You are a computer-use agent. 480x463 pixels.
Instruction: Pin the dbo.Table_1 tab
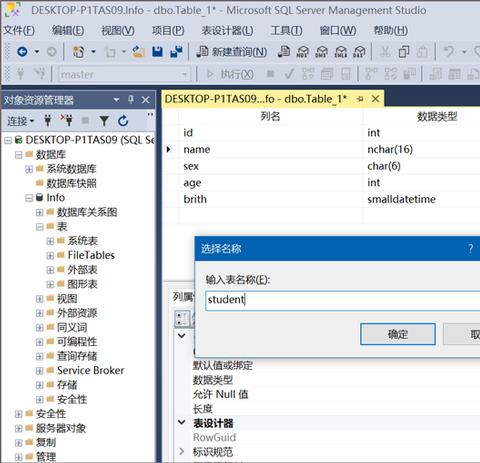(x=360, y=99)
